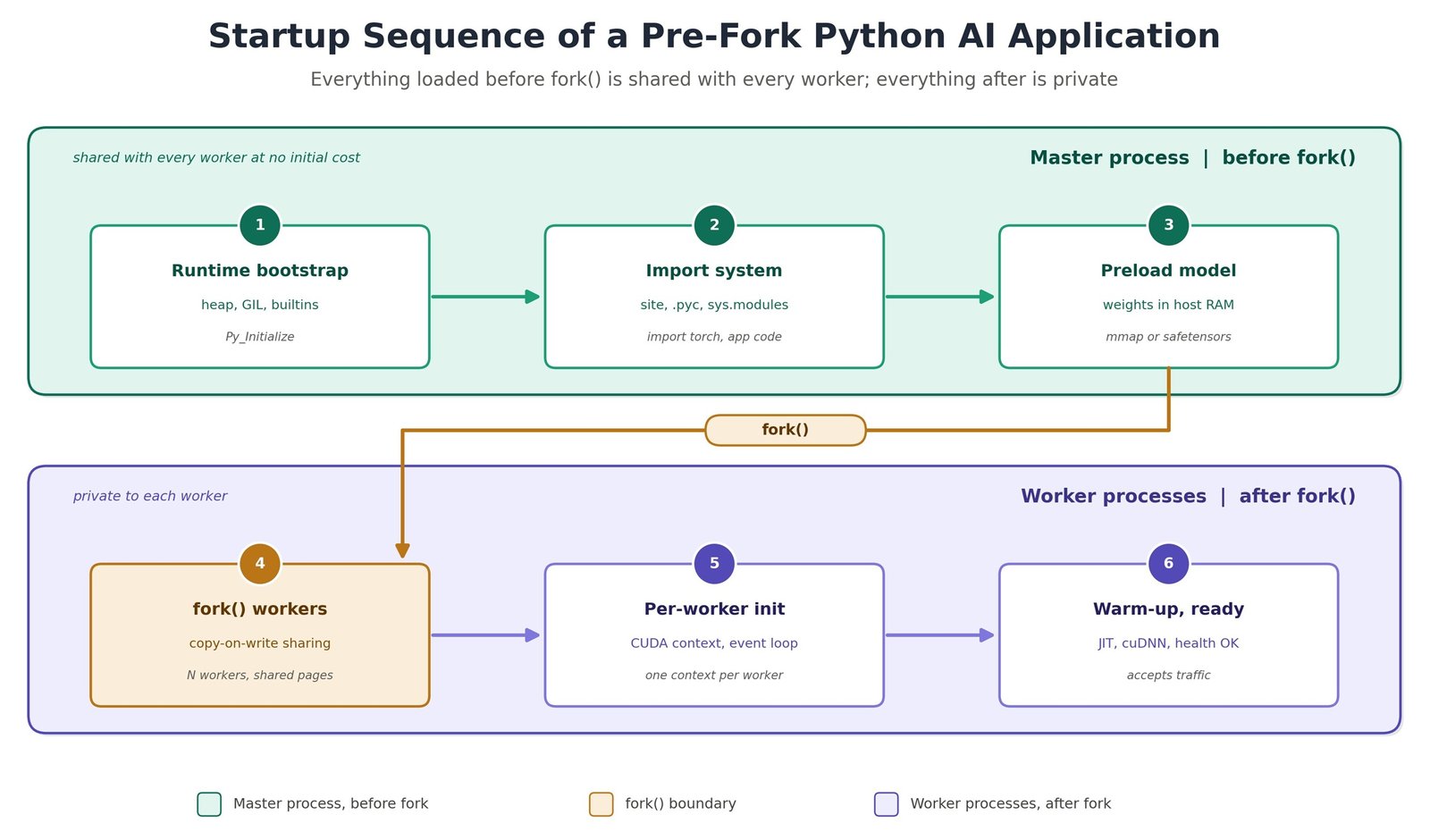Select the 'Warm-up, ready' heading

(x=1168, y=609)
